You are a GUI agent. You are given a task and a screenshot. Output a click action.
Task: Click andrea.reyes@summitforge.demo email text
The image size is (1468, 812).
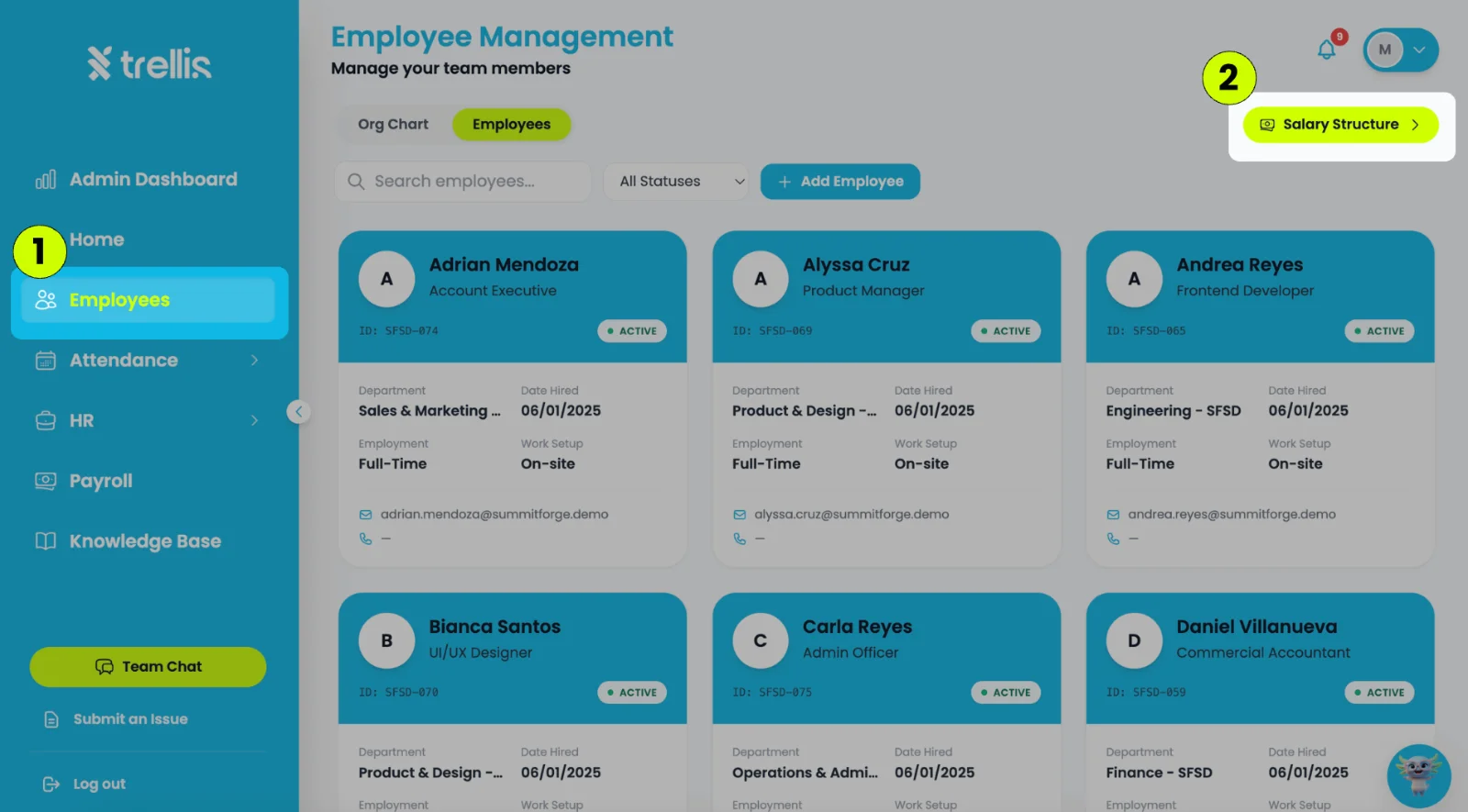click(x=1231, y=515)
